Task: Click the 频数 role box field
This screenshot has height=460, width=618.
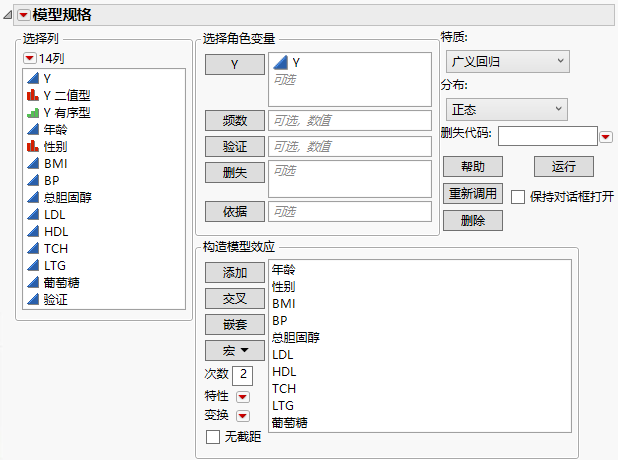Action: pos(350,120)
